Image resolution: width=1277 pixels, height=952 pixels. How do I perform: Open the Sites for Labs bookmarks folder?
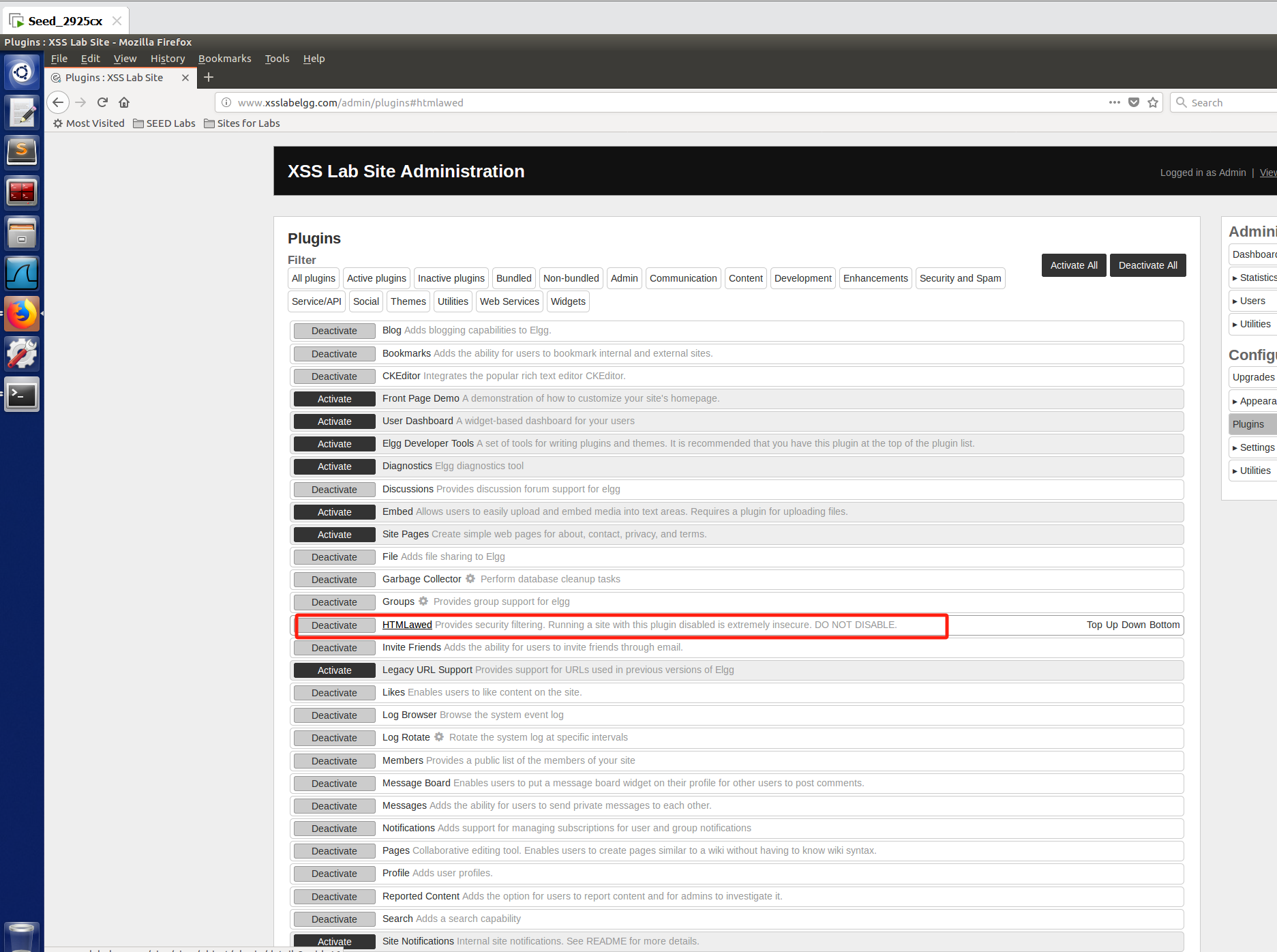(x=242, y=123)
